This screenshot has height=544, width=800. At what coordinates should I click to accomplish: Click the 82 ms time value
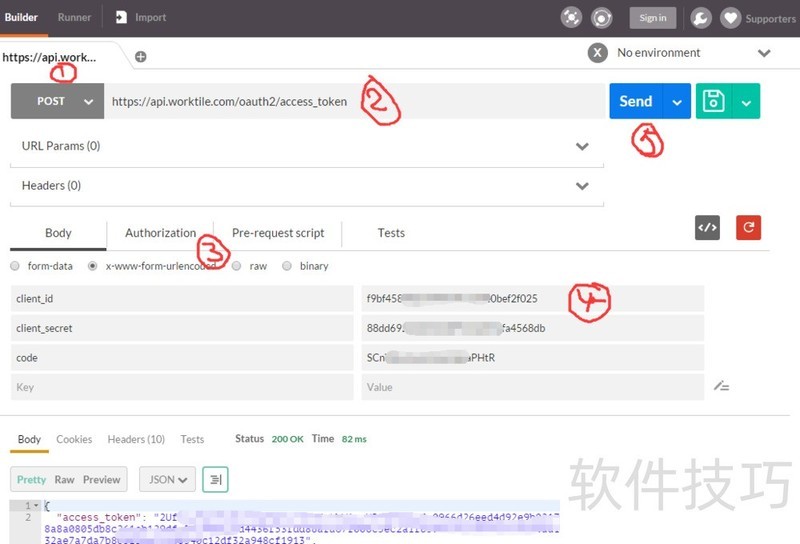354,439
